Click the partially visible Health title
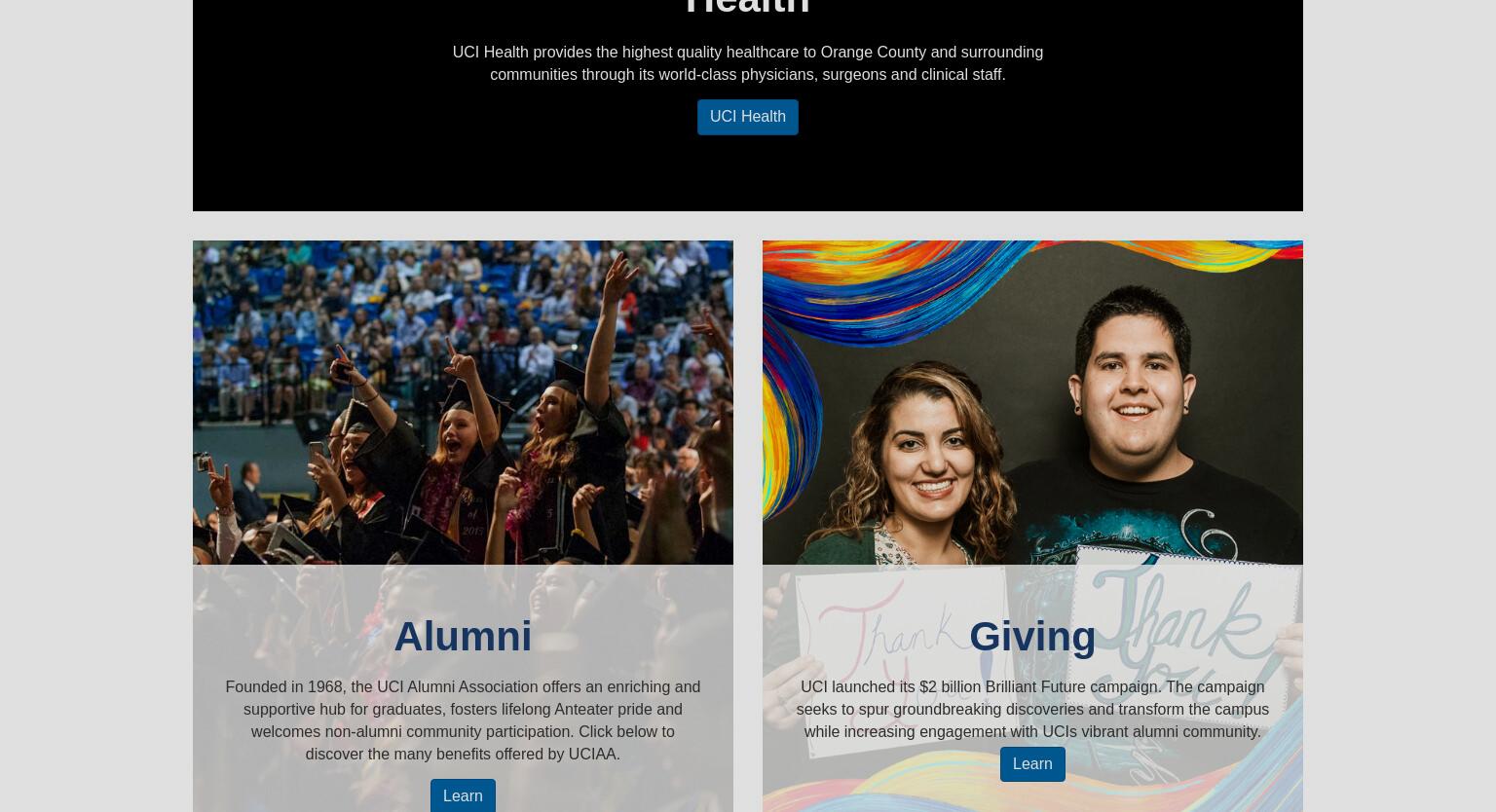This screenshot has width=1496, height=812. pyautogui.click(x=747, y=8)
